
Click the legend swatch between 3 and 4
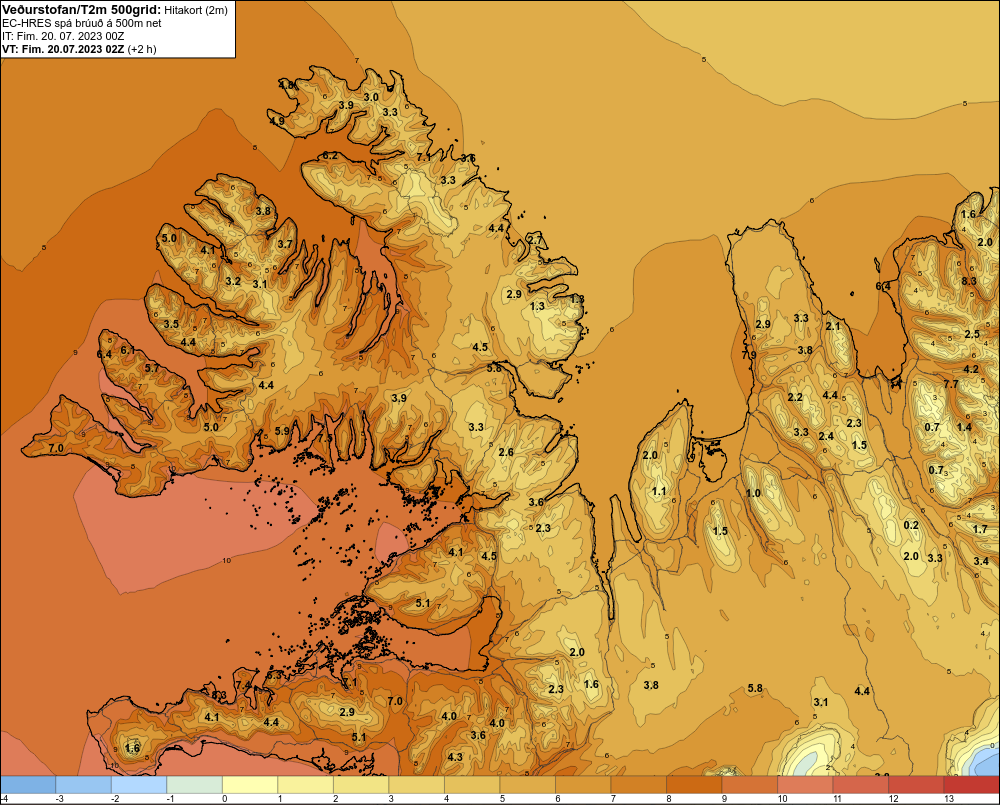416,785
